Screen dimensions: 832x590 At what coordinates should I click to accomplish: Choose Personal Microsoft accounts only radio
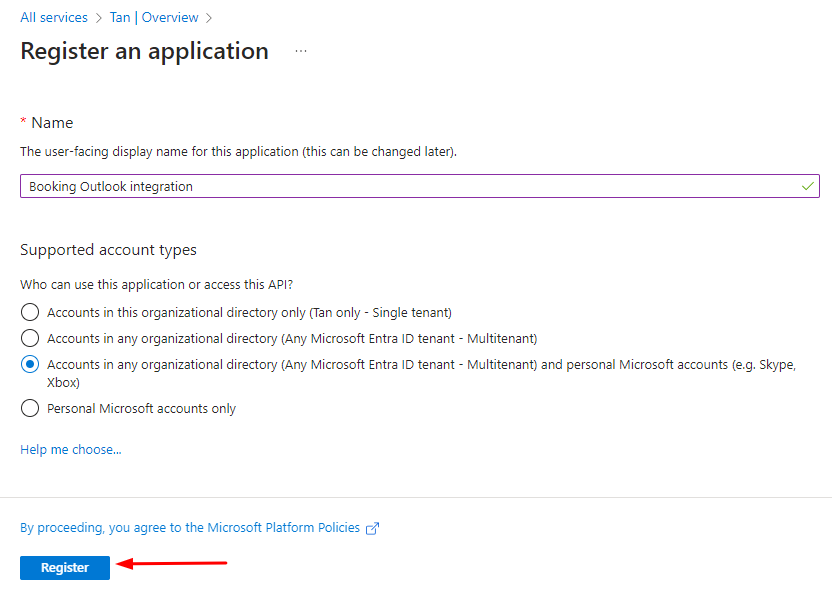point(30,408)
